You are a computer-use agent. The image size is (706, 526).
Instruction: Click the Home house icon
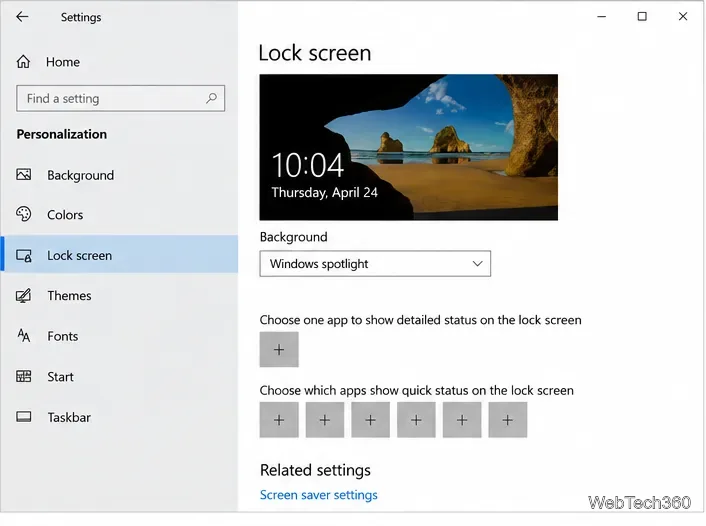23,61
